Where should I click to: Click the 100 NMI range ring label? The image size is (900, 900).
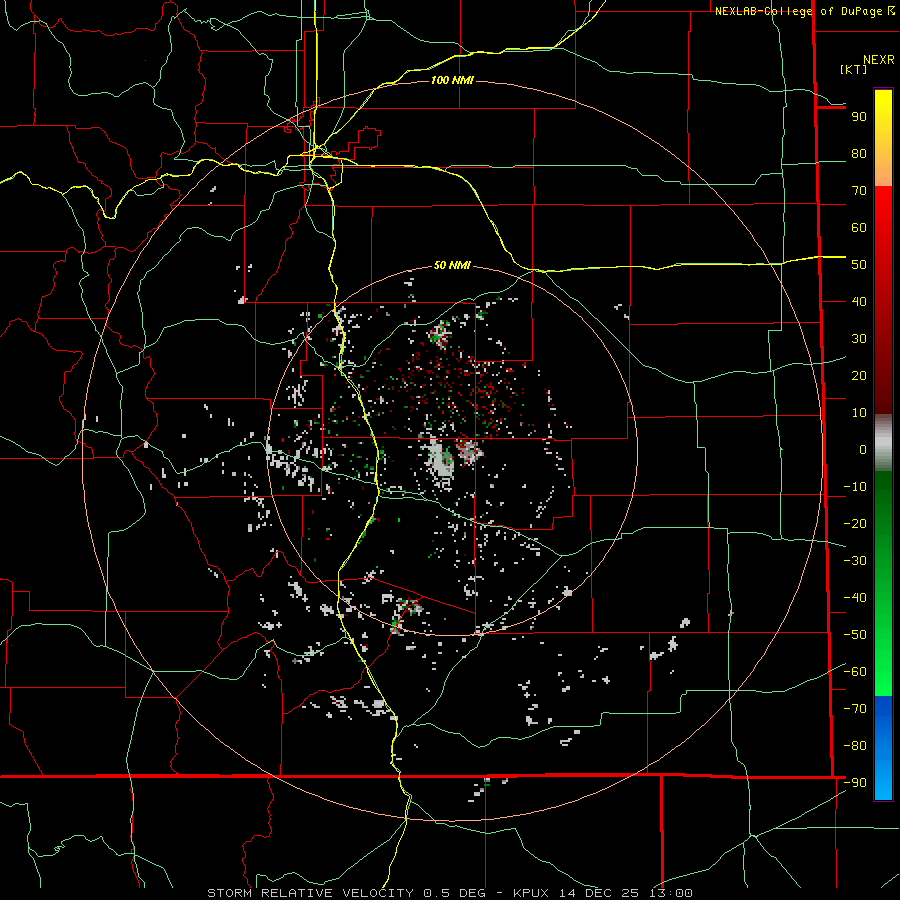452,80
